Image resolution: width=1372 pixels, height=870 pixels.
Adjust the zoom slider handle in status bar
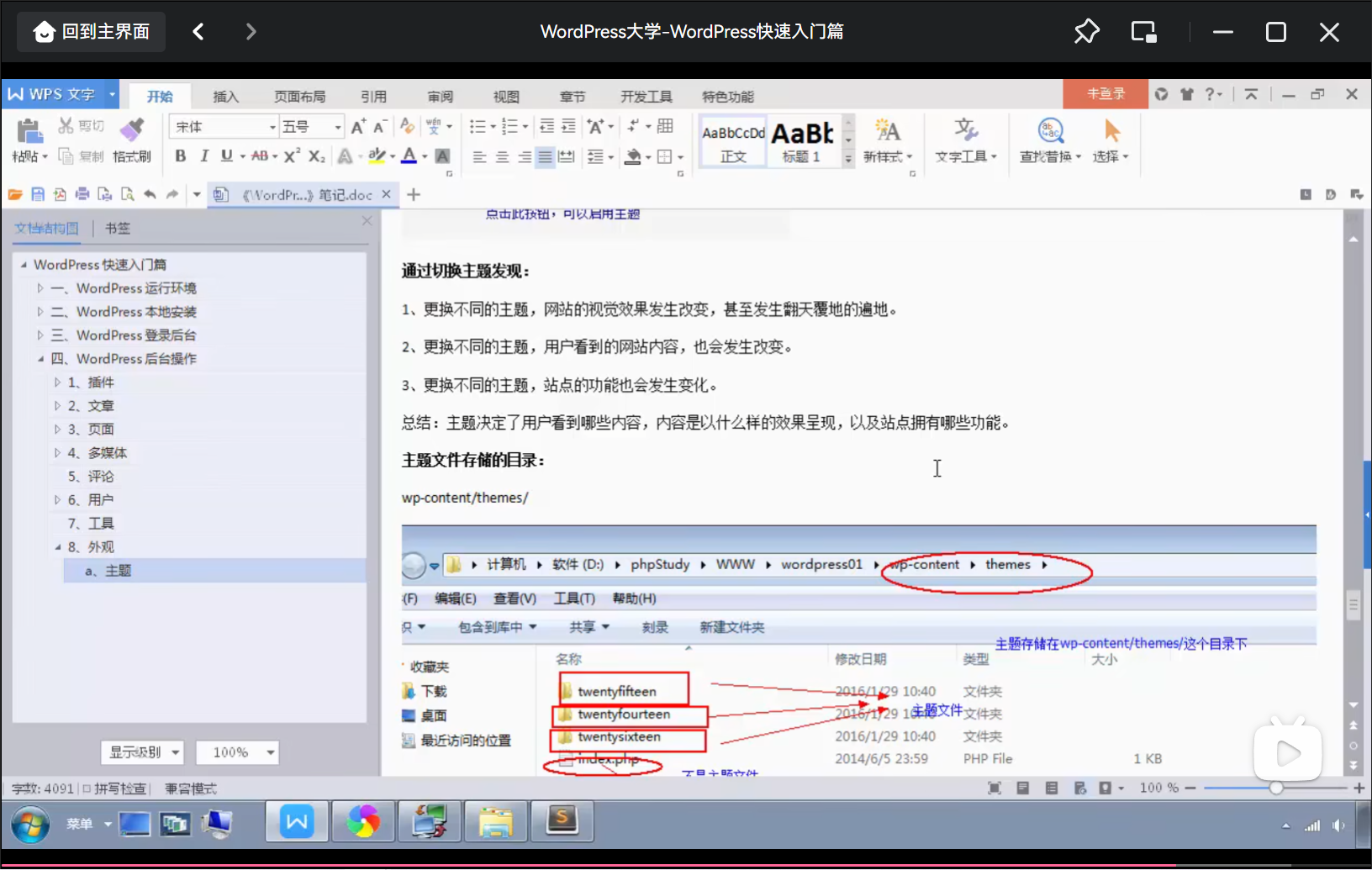coord(1276,788)
